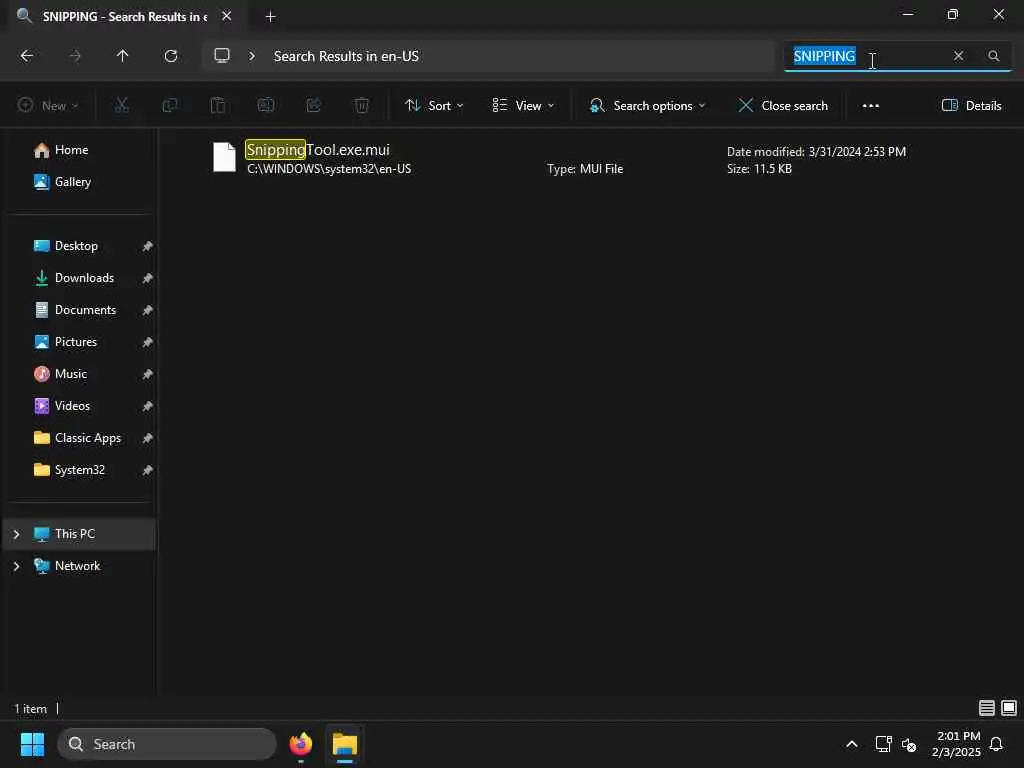
Task: Switch to details list view icon
Action: coord(987,708)
